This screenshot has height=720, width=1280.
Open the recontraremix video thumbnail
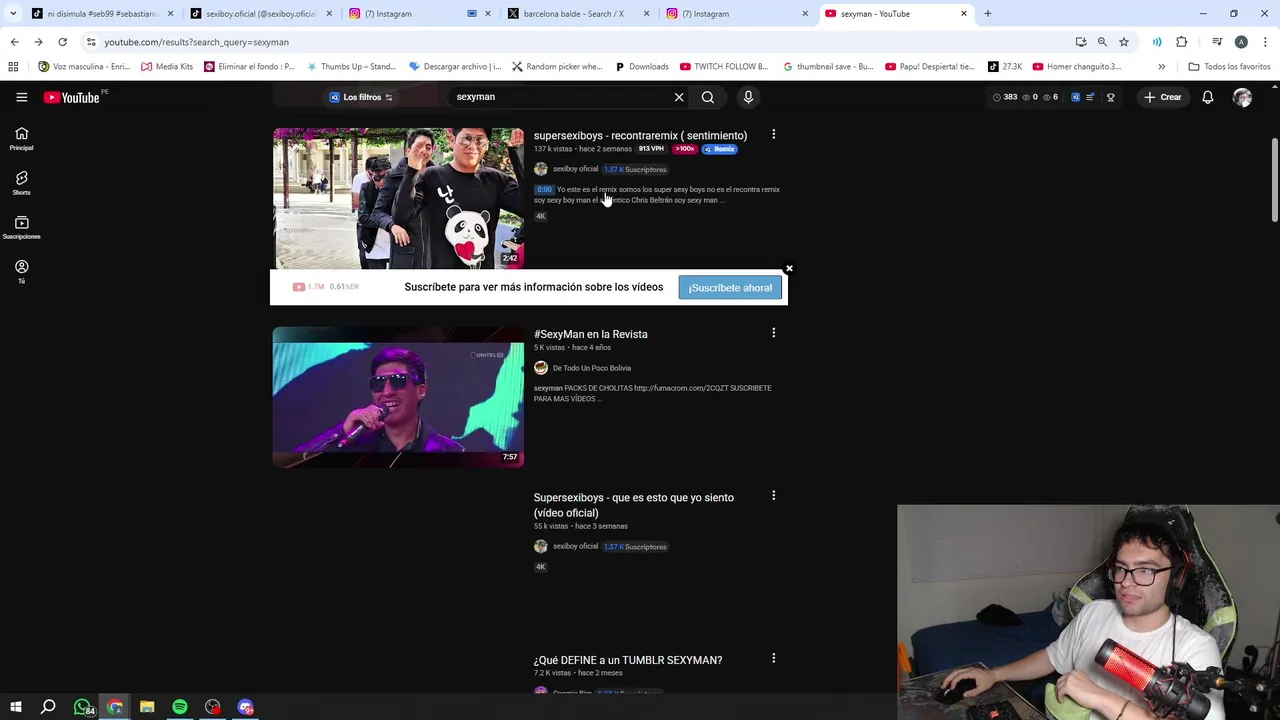point(398,198)
